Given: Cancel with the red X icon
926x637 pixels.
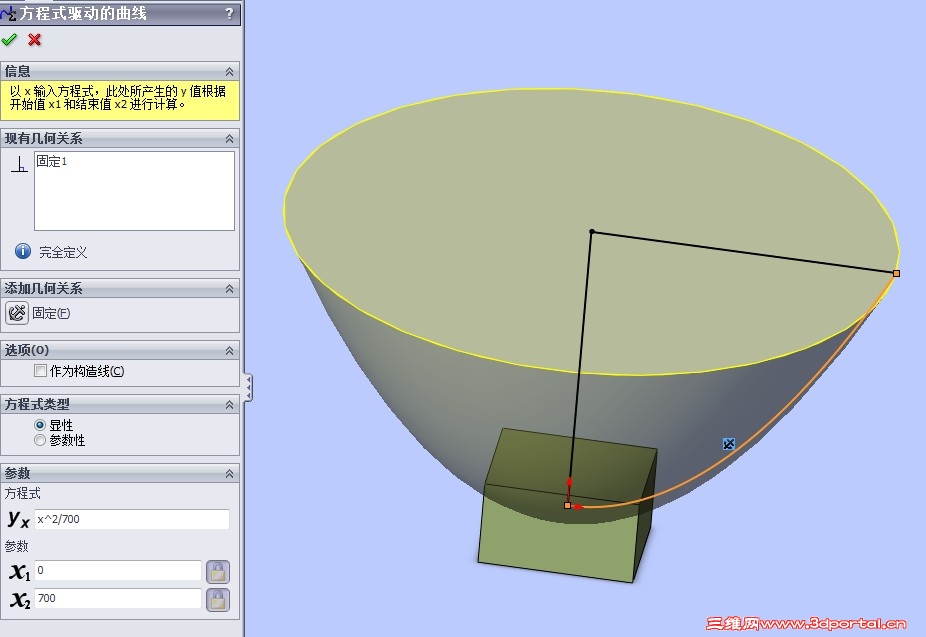Looking at the screenshot, I should click(34, 40).
